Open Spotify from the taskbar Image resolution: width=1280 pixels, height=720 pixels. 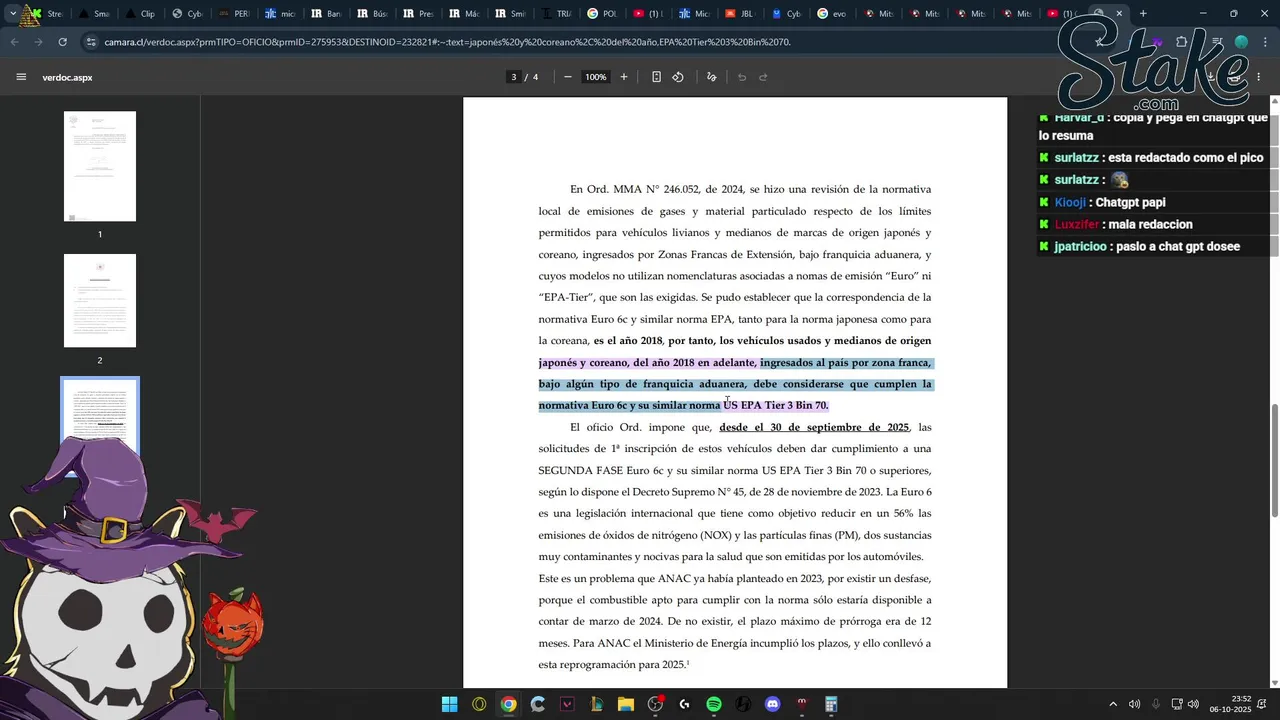[x=714, y=704]
